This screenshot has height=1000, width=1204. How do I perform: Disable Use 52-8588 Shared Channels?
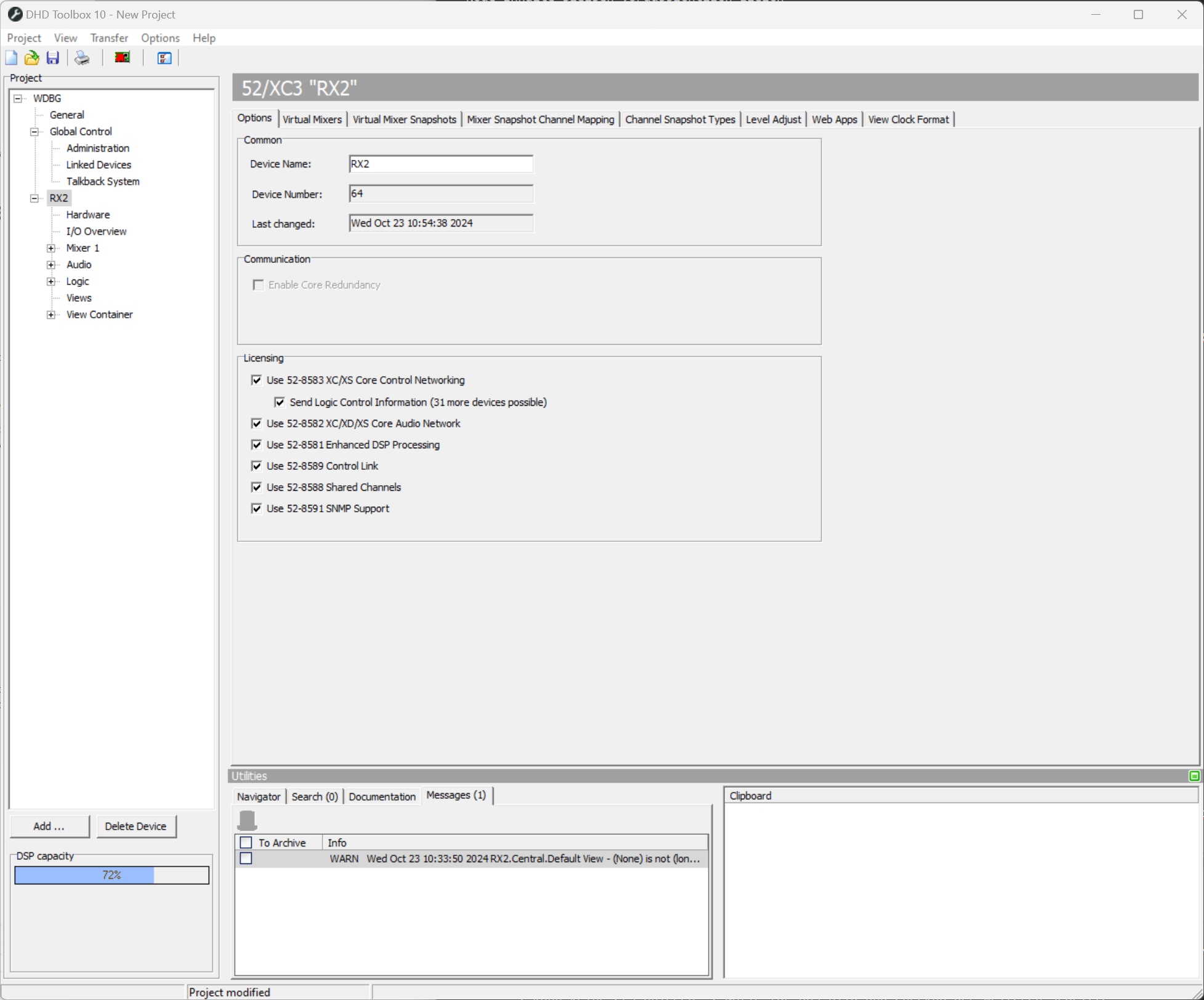[257, 487]
